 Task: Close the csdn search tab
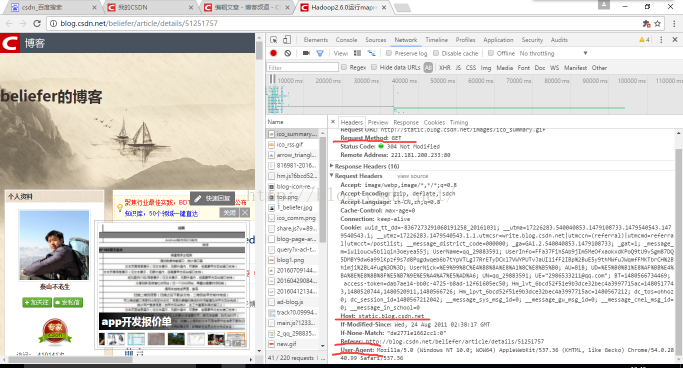(x=95, y=7)
